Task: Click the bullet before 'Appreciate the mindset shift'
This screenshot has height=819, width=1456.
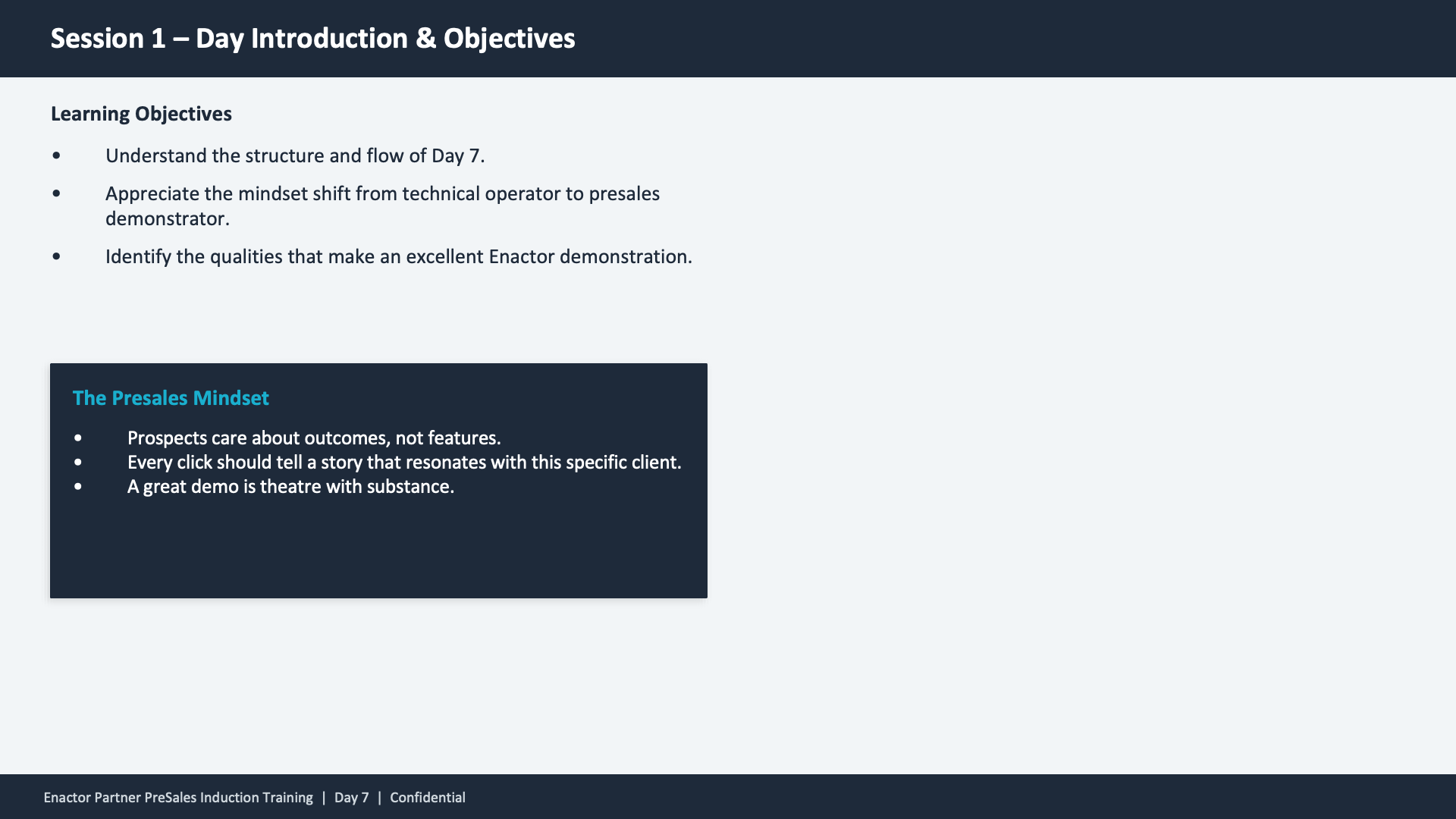Action: [57, 193]
